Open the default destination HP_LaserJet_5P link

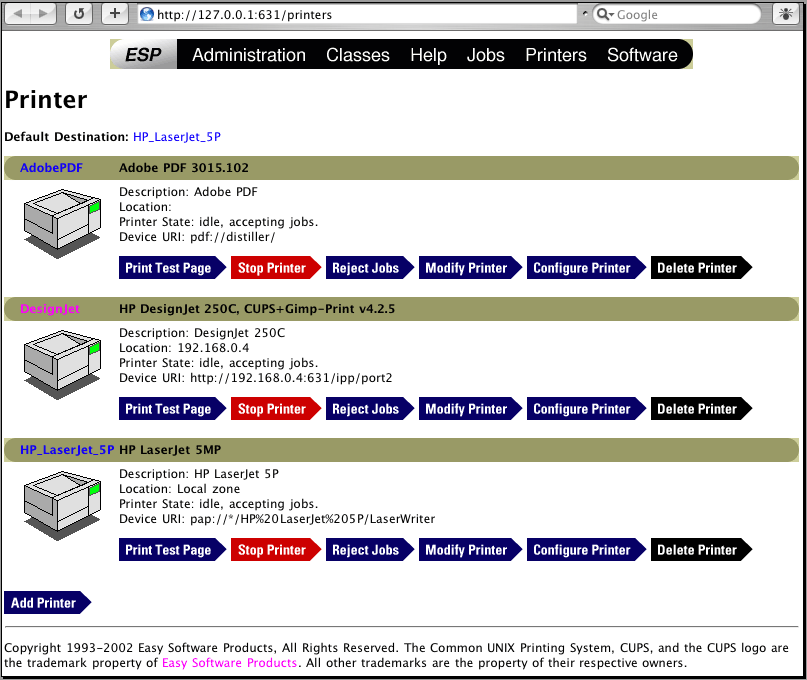tap(177, 137)
